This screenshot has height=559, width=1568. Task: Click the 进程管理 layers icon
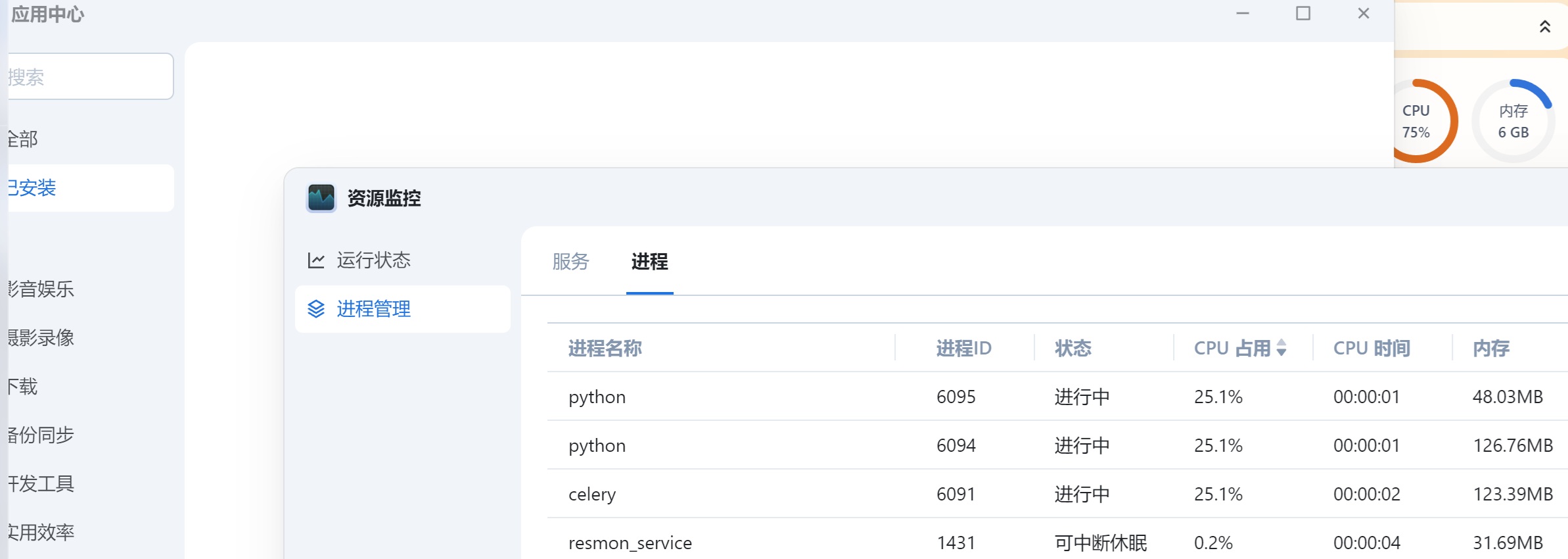[x=316, y=309]
